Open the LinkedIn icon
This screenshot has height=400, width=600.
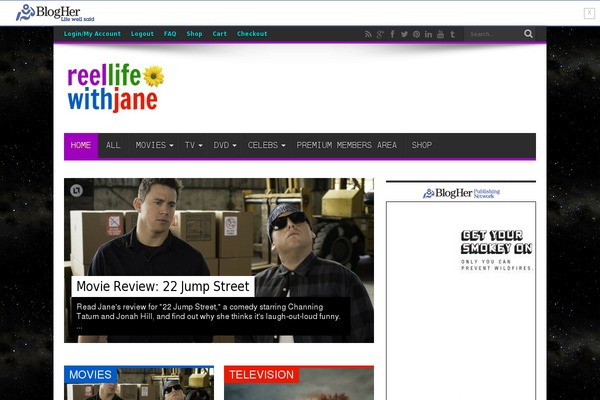(x=428, y=34)
